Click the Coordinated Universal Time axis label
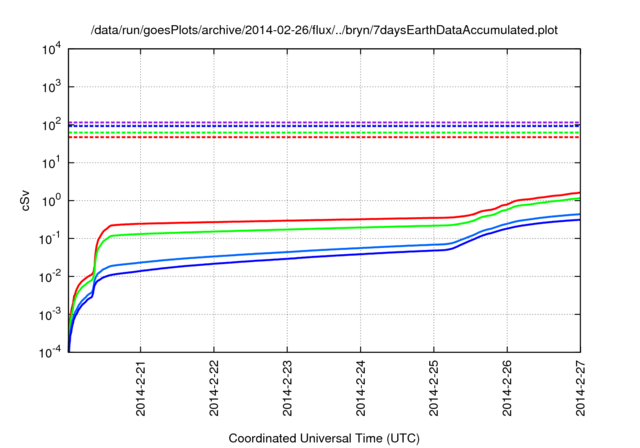This screenshot has width=640, height=448. point(324,438)
